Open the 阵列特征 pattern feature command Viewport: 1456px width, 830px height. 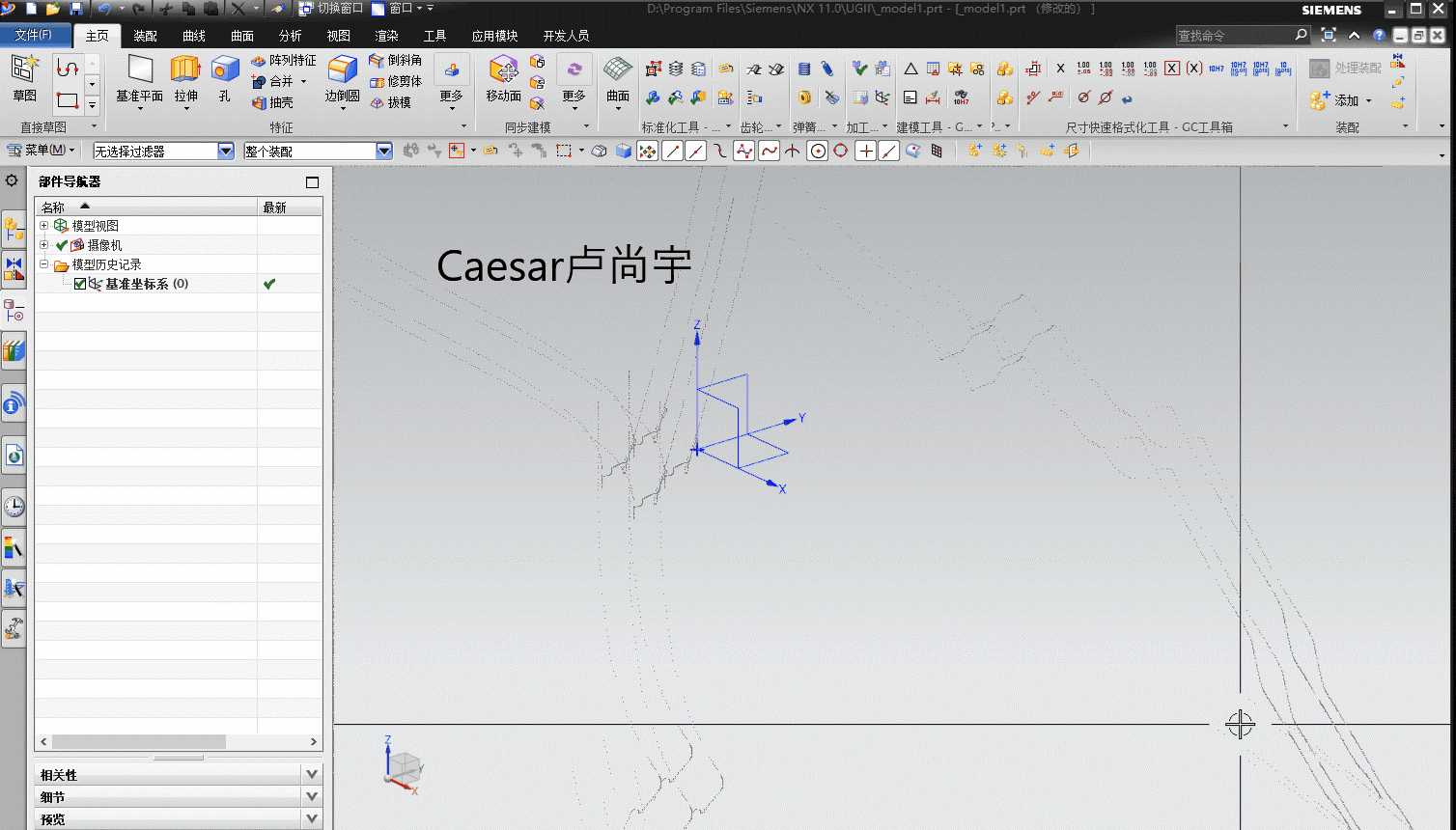coord(283,61)
